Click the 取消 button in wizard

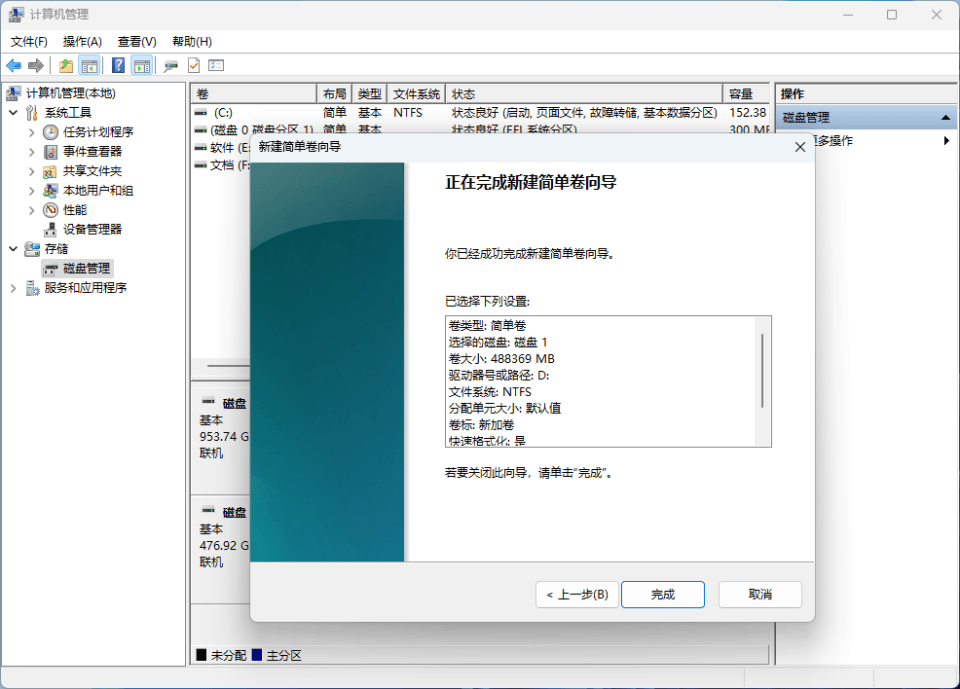pos(760,595)
